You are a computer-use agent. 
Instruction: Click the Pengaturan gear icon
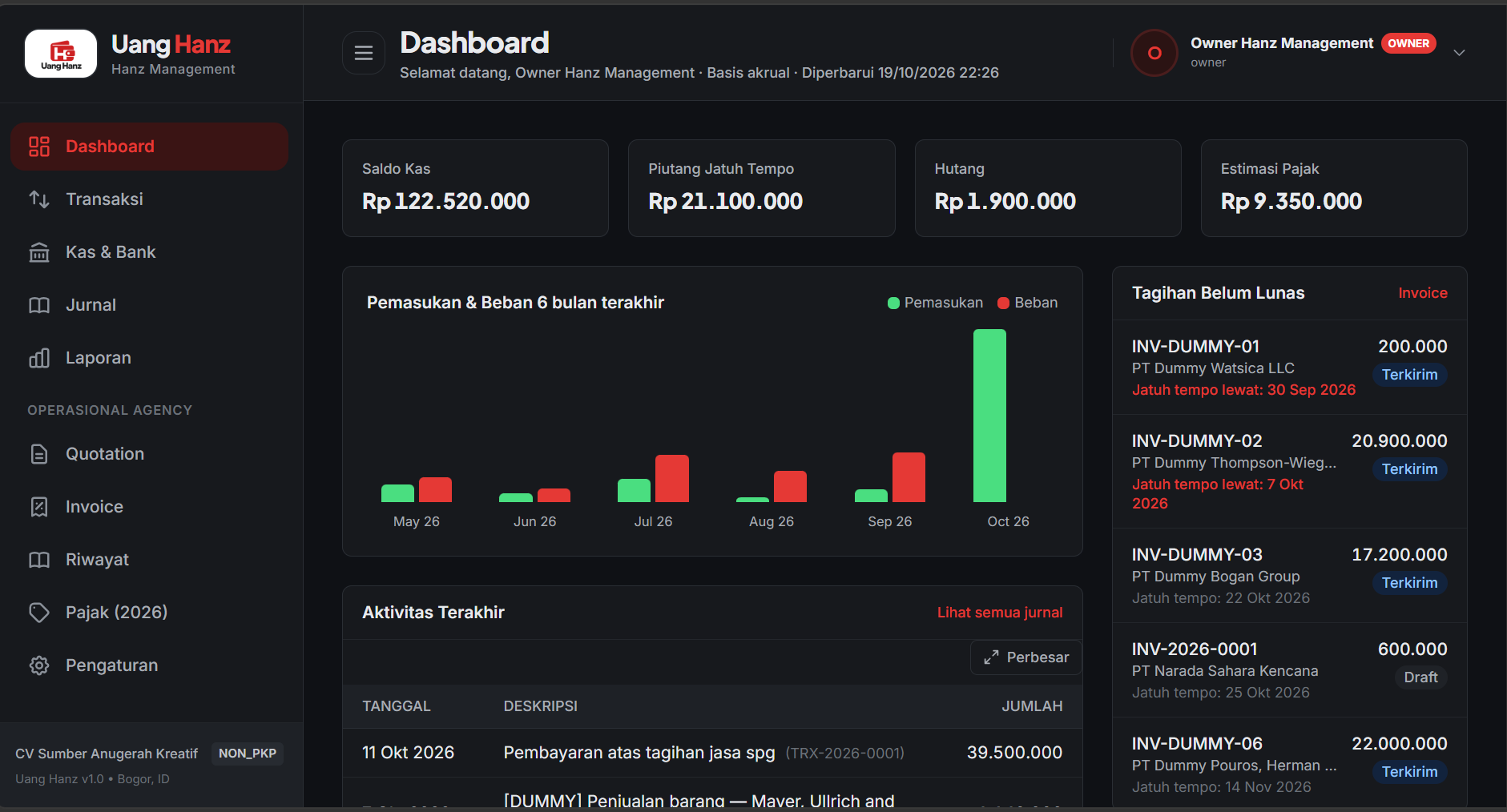tap(39, 665)
